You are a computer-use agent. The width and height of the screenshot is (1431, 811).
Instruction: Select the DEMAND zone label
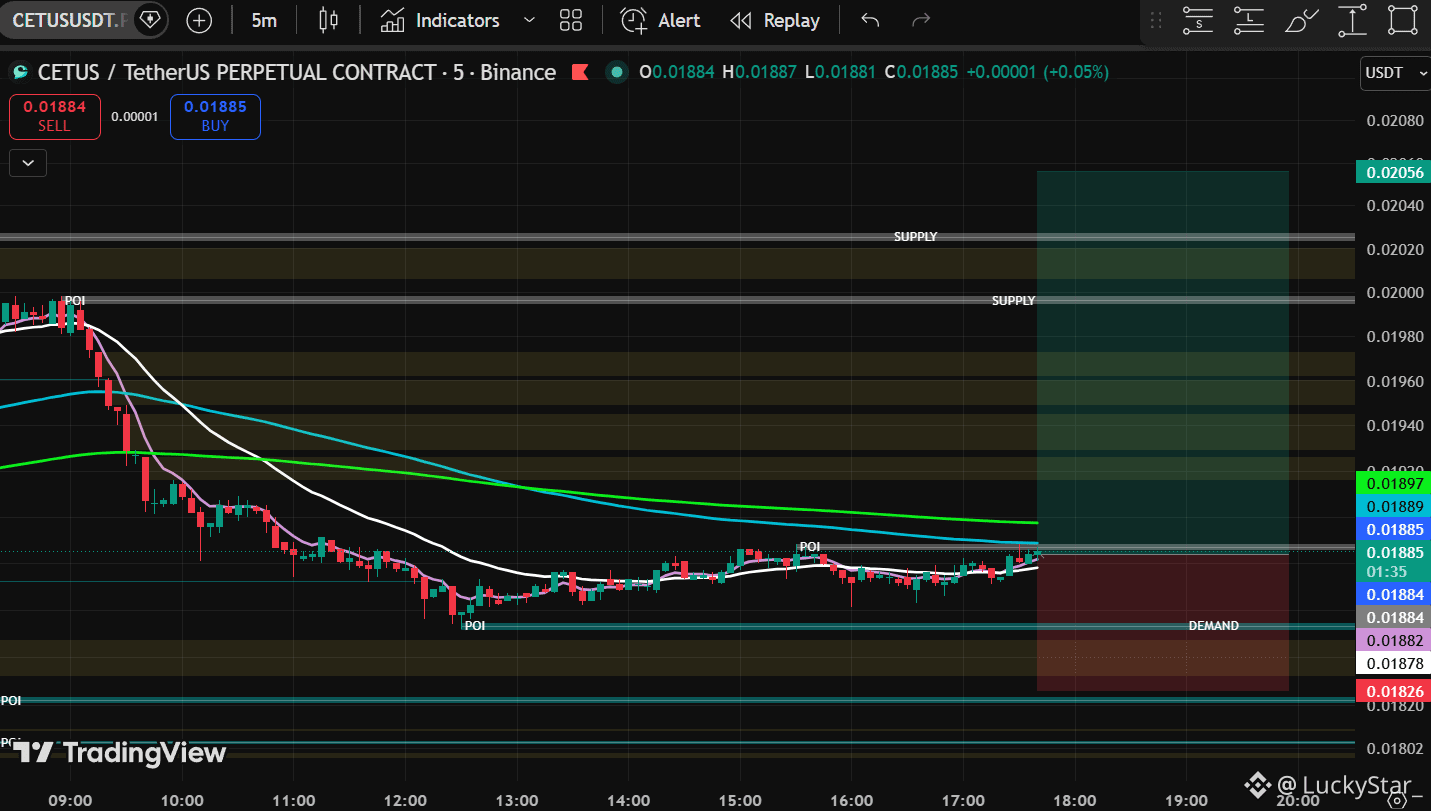click(1213, 626)
